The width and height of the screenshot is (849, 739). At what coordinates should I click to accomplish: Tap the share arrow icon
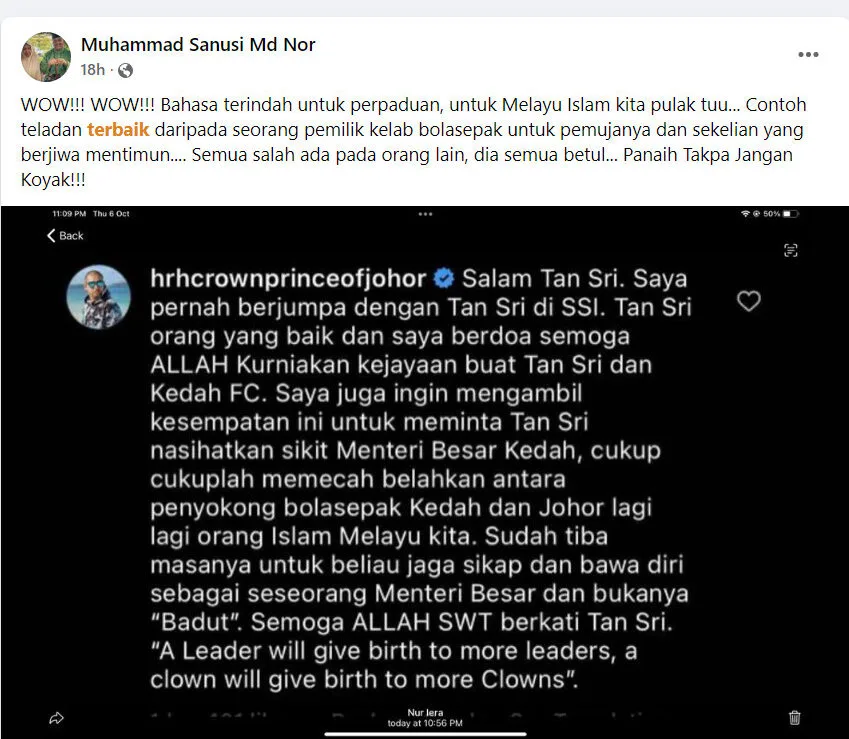56,718
